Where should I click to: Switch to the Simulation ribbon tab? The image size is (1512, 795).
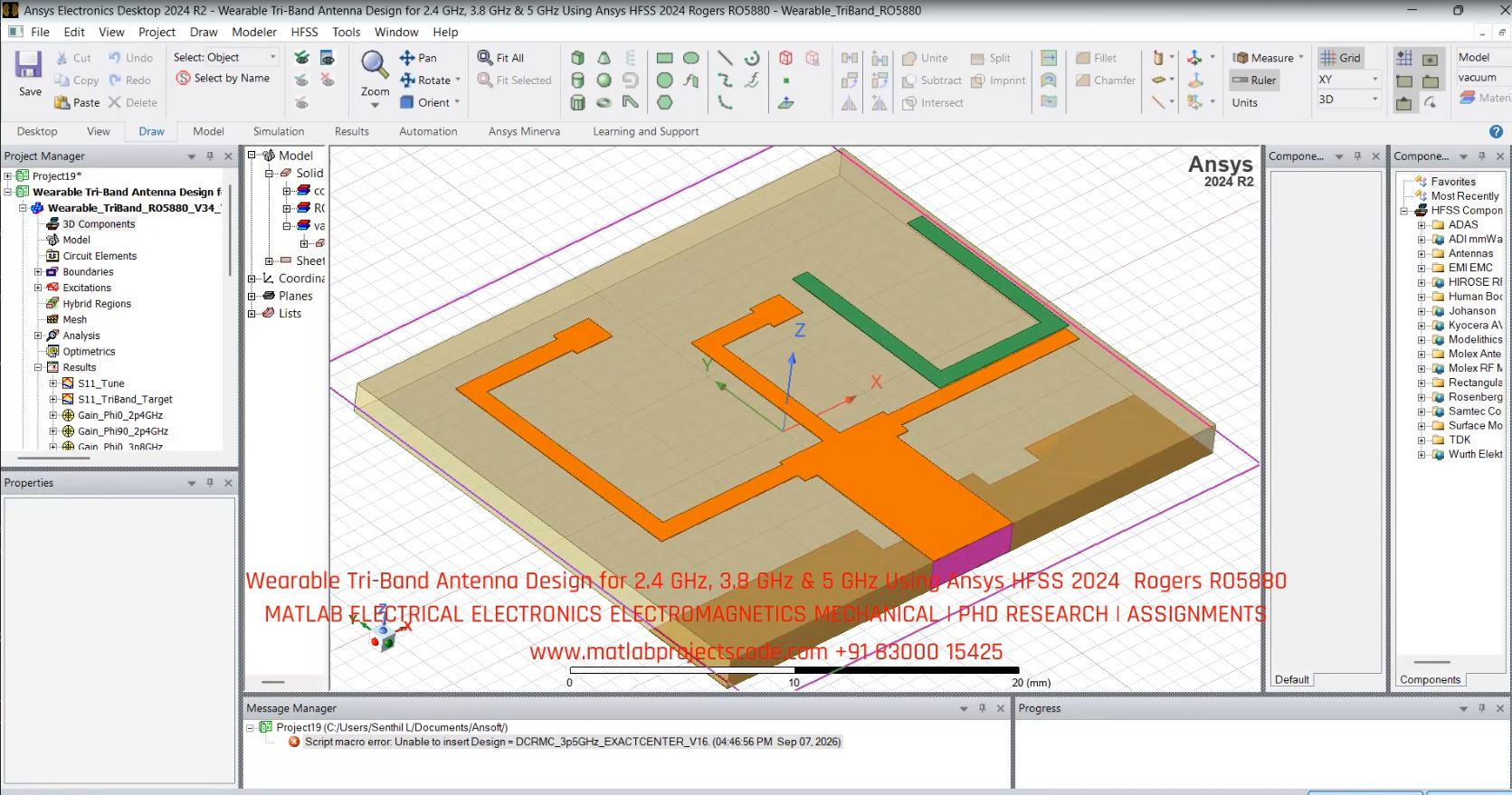click(279, 131)
